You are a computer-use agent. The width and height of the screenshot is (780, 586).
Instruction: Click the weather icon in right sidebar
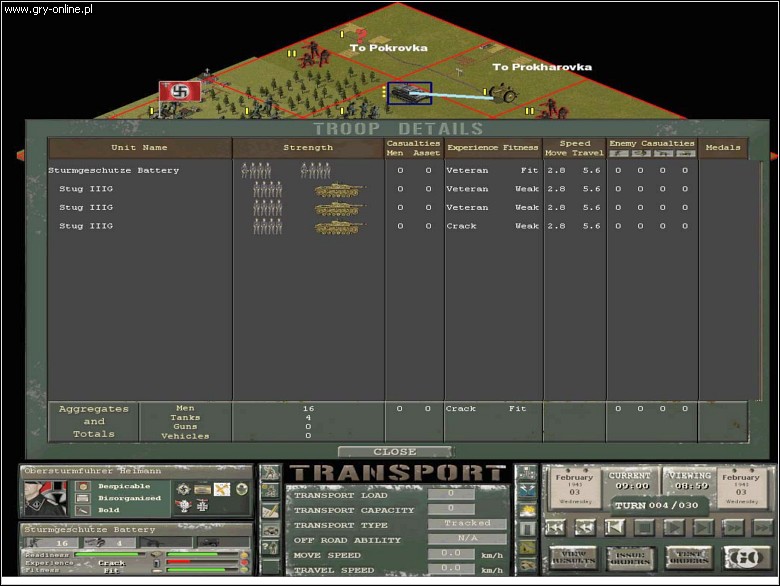527,509
